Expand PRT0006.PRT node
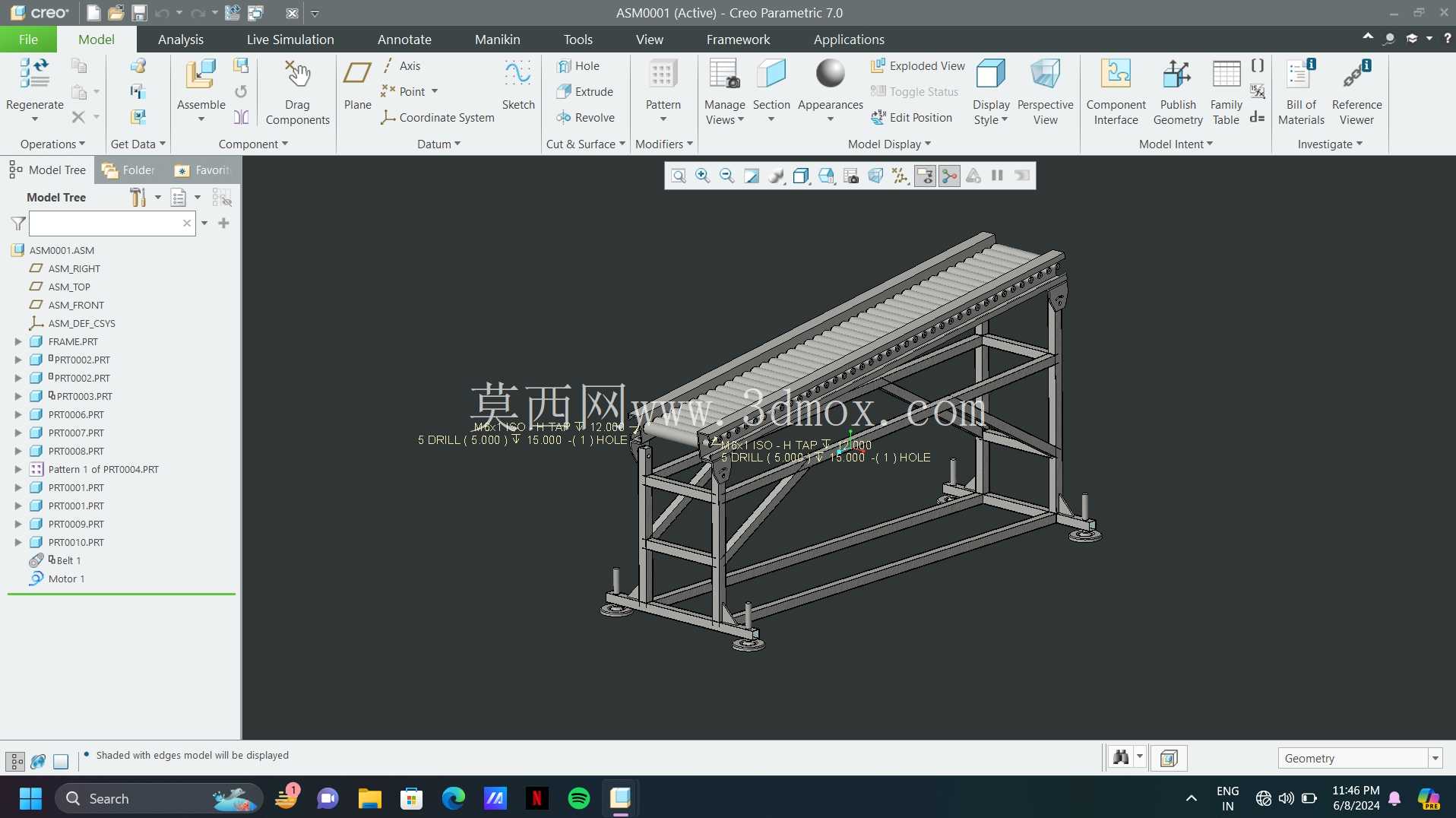Viewport: 1456px width, 818px height. pos(18,415)
